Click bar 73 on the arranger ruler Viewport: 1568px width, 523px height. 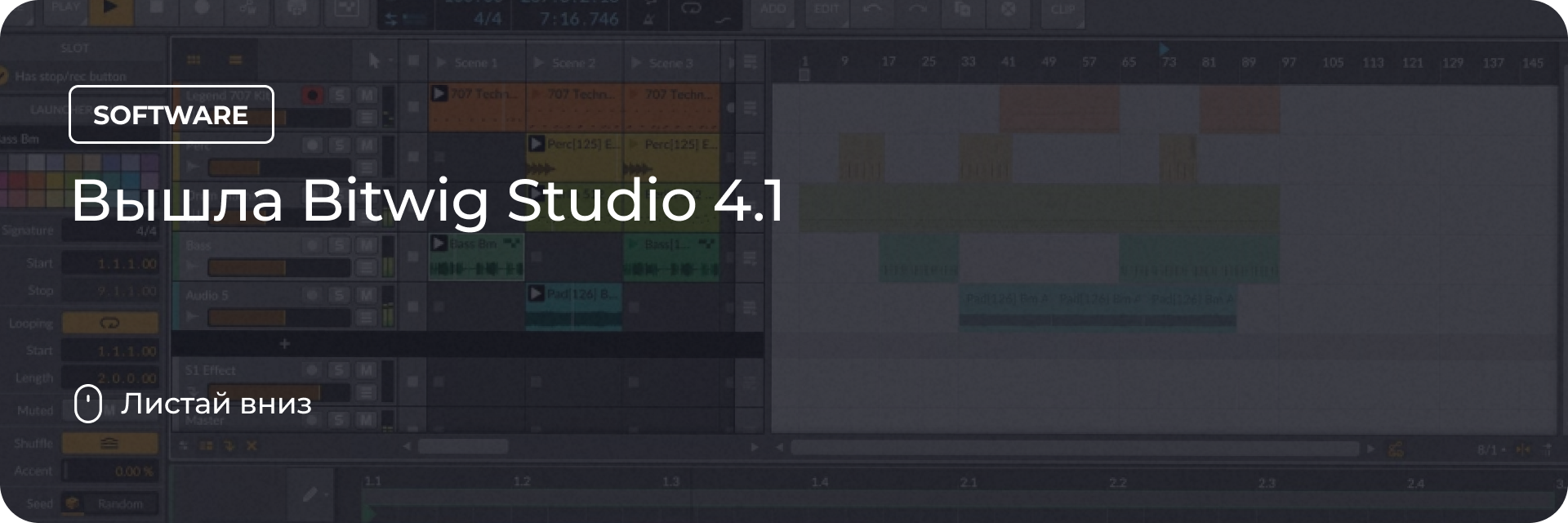(x=1169, y=62)
